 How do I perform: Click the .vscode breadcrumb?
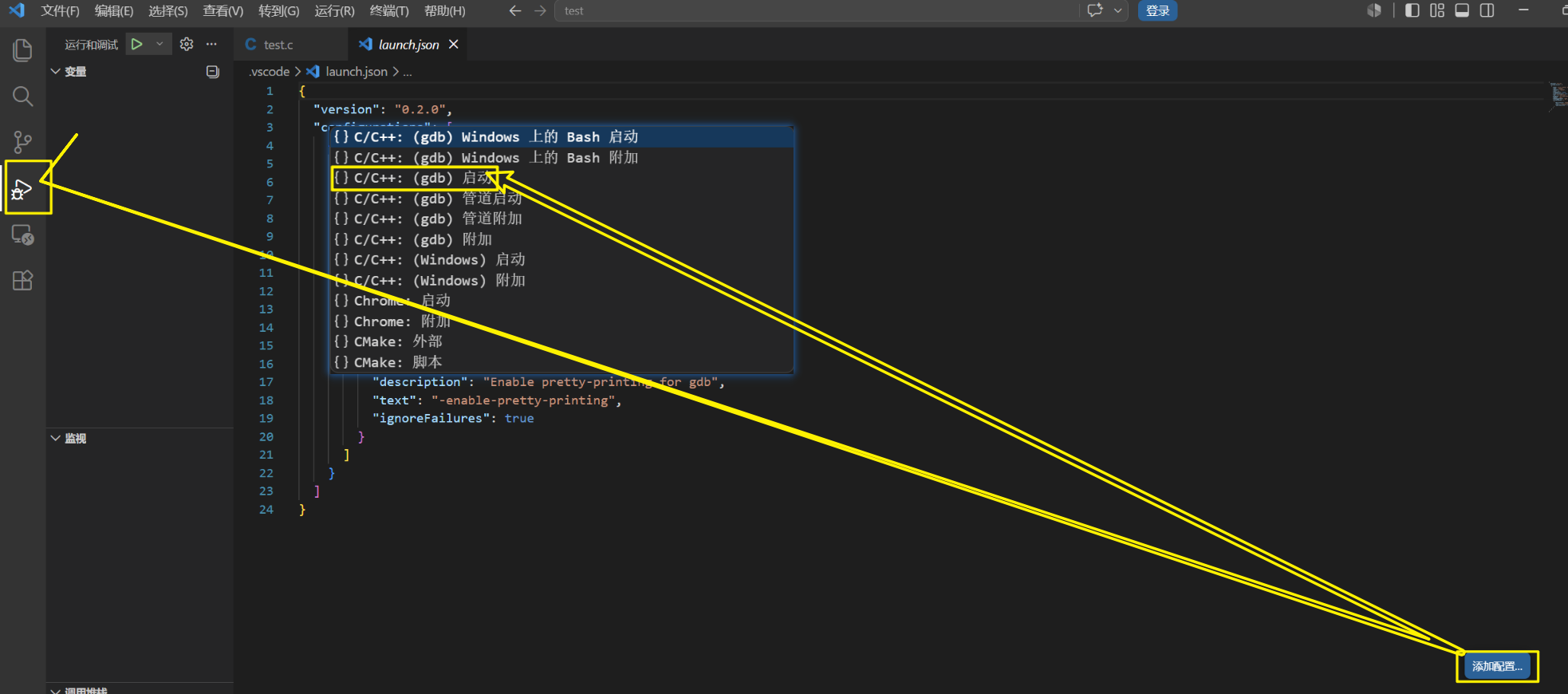pyautogui.click(x=270, y=72)
